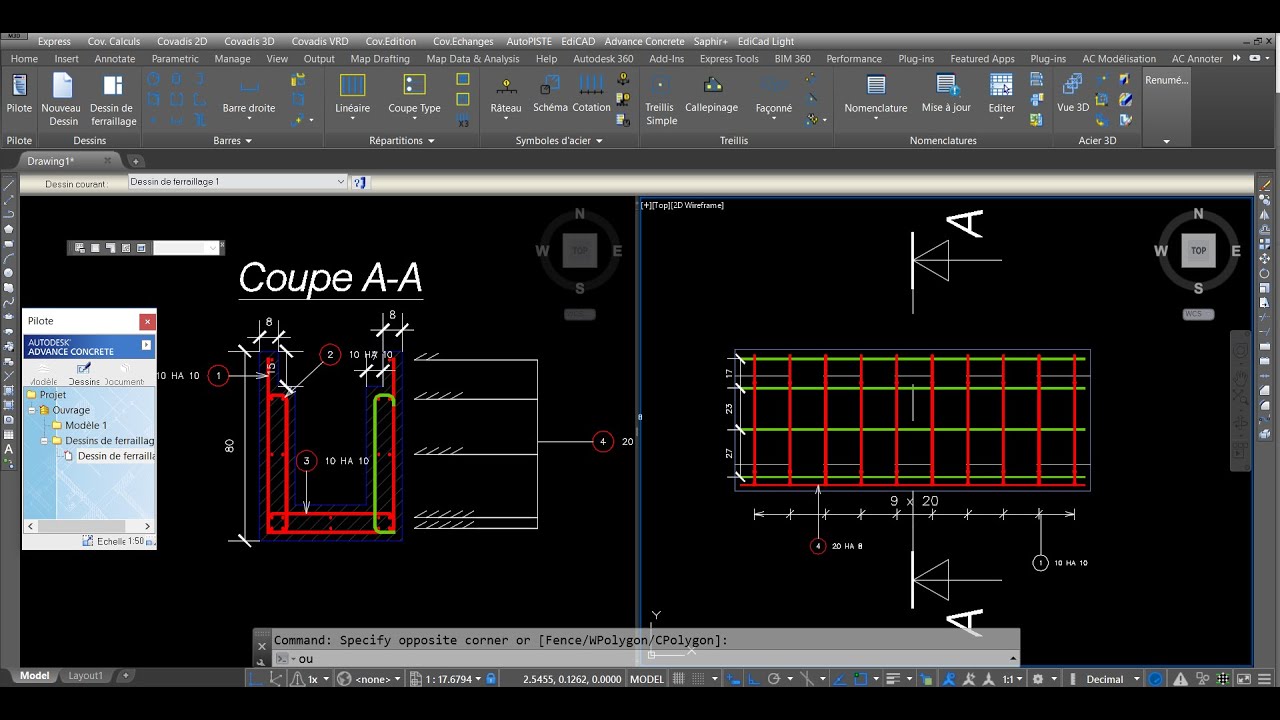Select the Linéaire distribution tool
1280x720 pixels.
coord(352,97)
